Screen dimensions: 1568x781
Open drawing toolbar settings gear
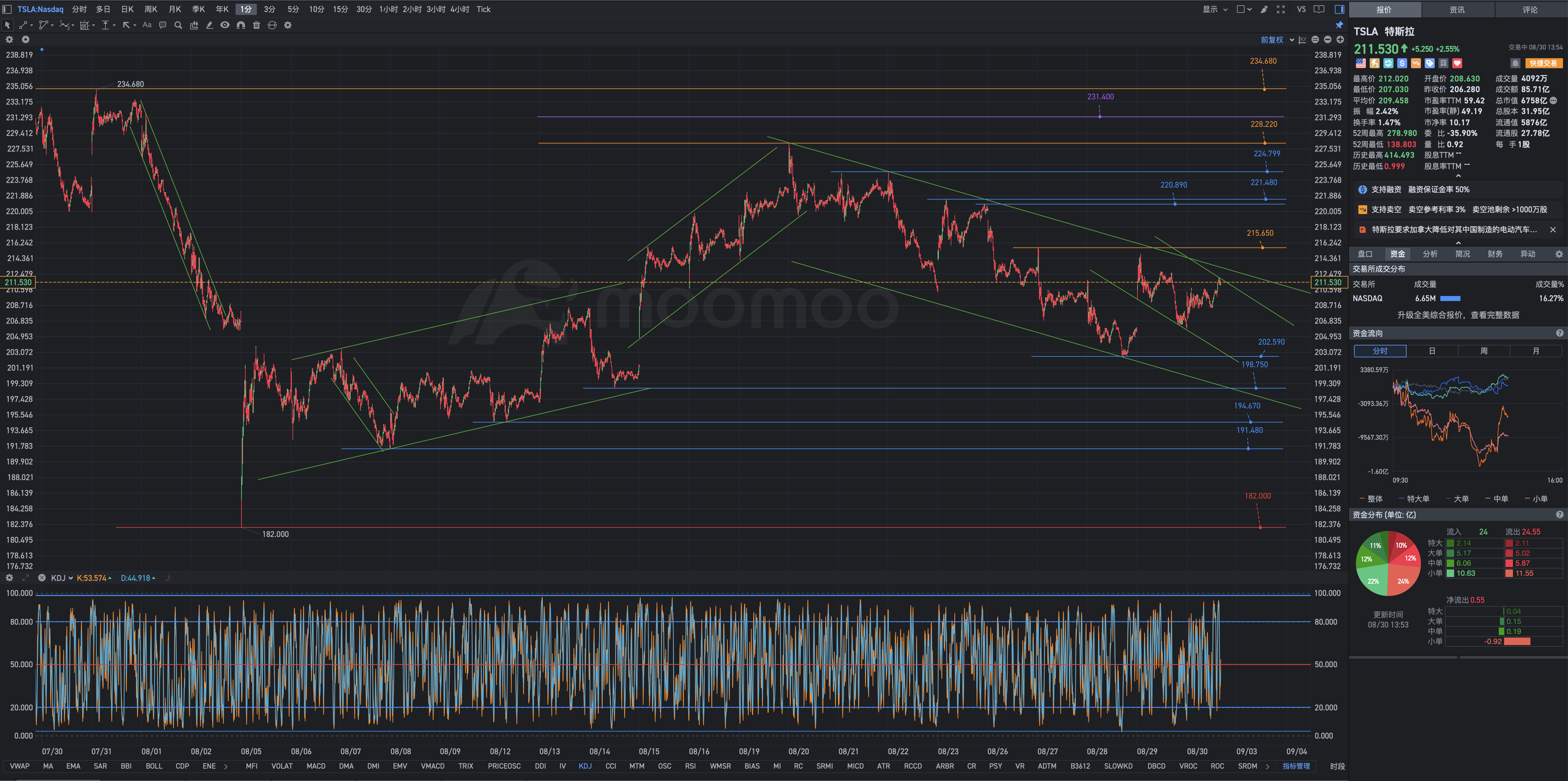pyautogui.click(x=288, y=25)
